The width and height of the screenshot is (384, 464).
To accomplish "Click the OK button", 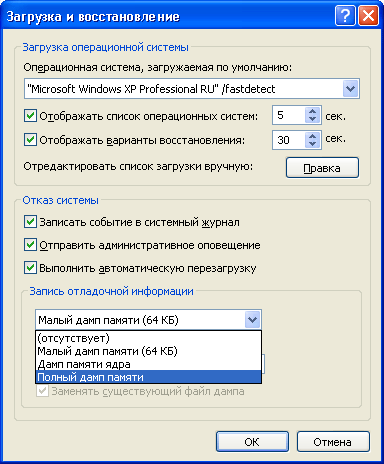I will 252,442.
